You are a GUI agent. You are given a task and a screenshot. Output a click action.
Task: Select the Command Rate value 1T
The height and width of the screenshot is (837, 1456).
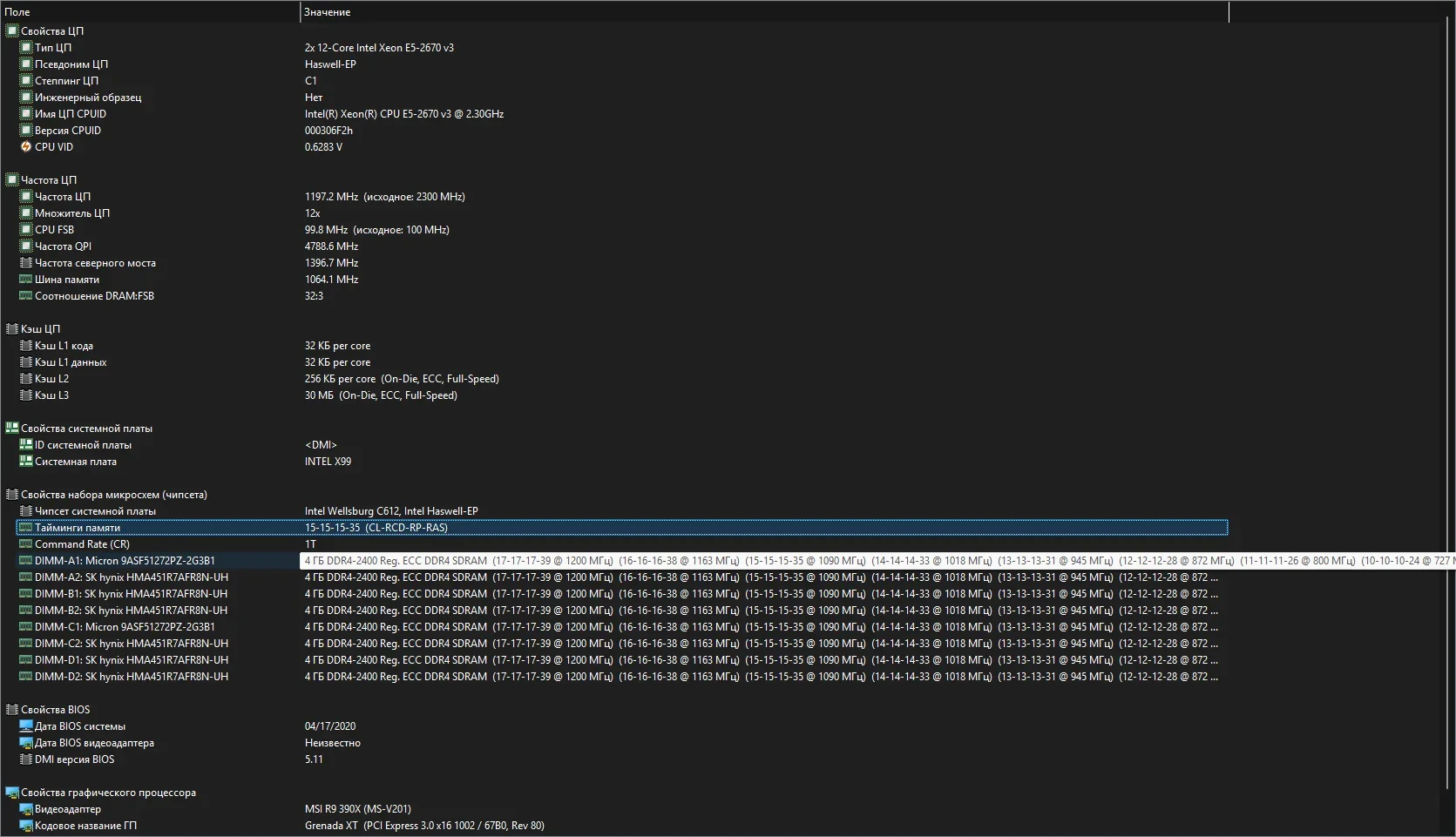pos(311,544)
